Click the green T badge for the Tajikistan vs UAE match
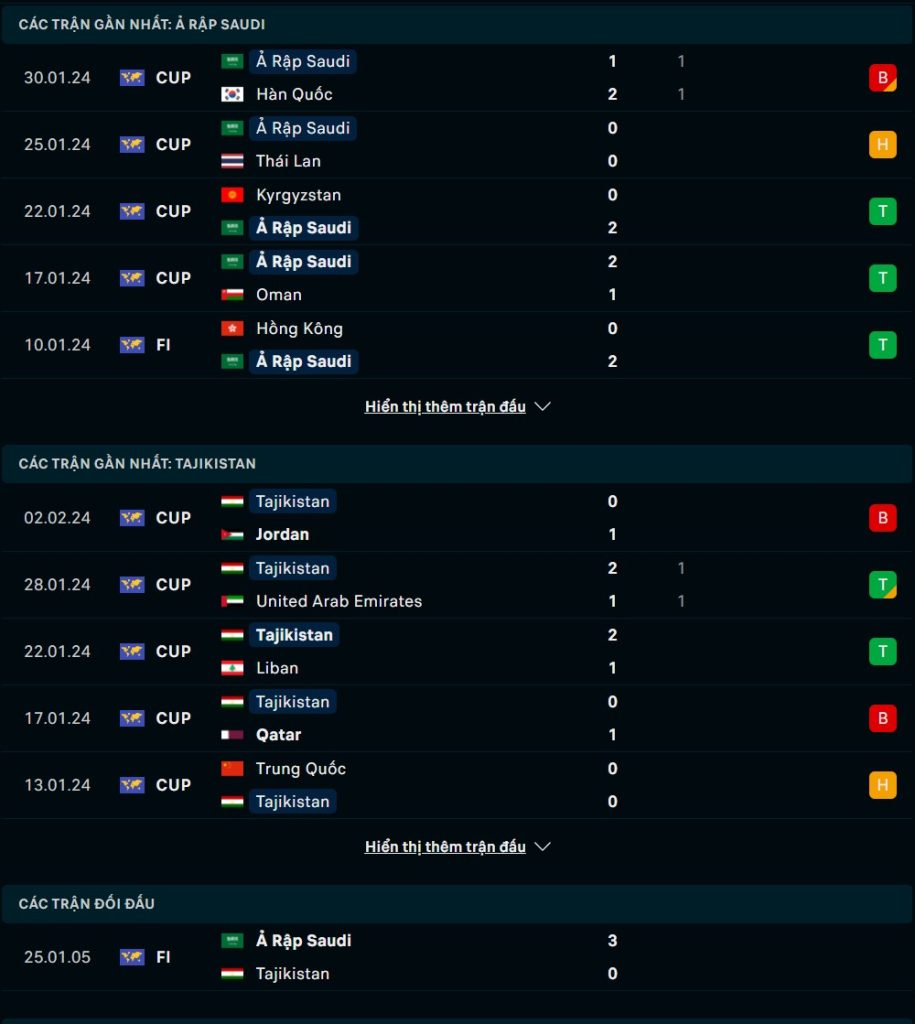 tap(882, 584)
